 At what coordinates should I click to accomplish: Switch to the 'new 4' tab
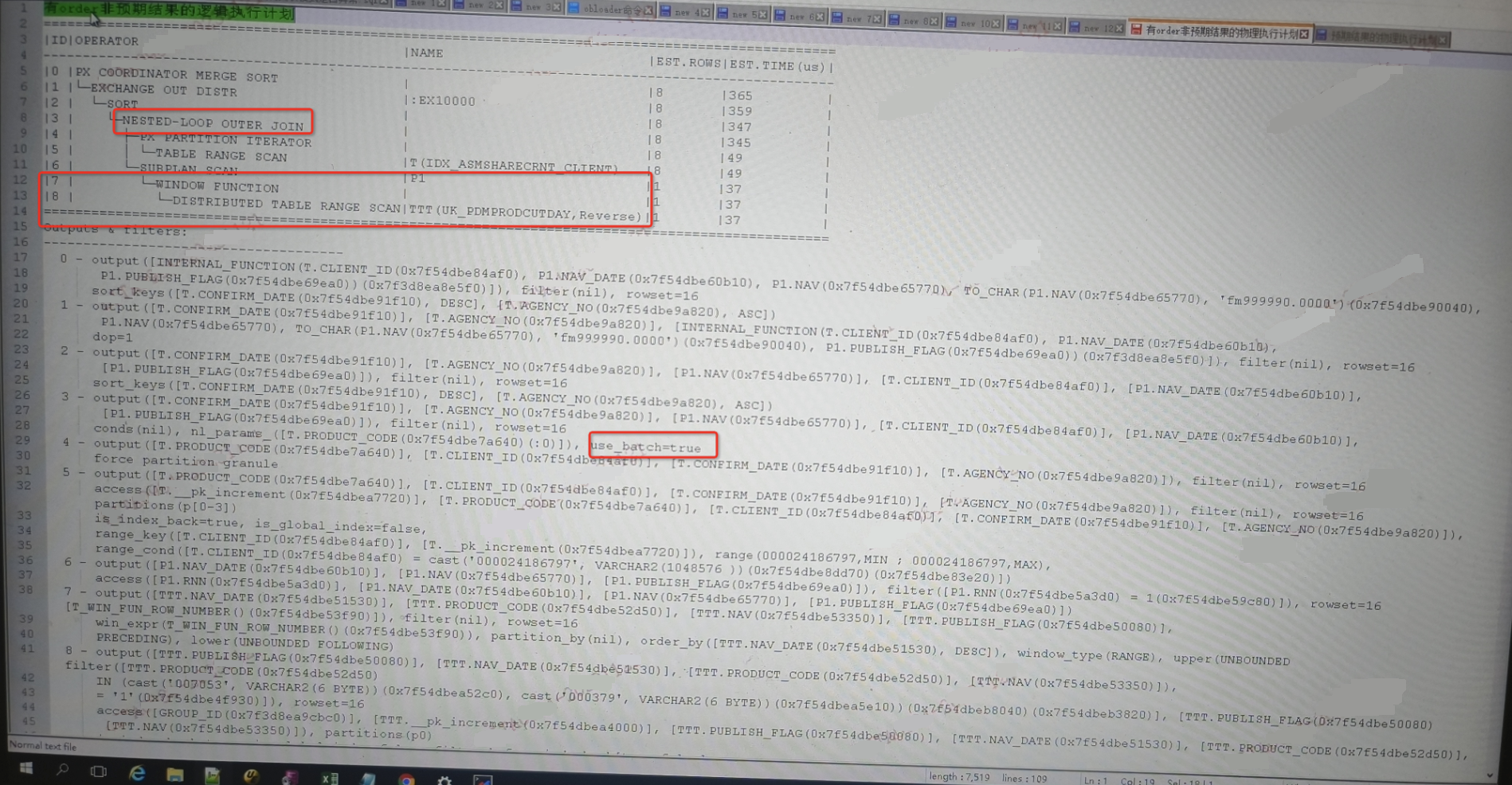pyautogui.click(x=685, y=12)
